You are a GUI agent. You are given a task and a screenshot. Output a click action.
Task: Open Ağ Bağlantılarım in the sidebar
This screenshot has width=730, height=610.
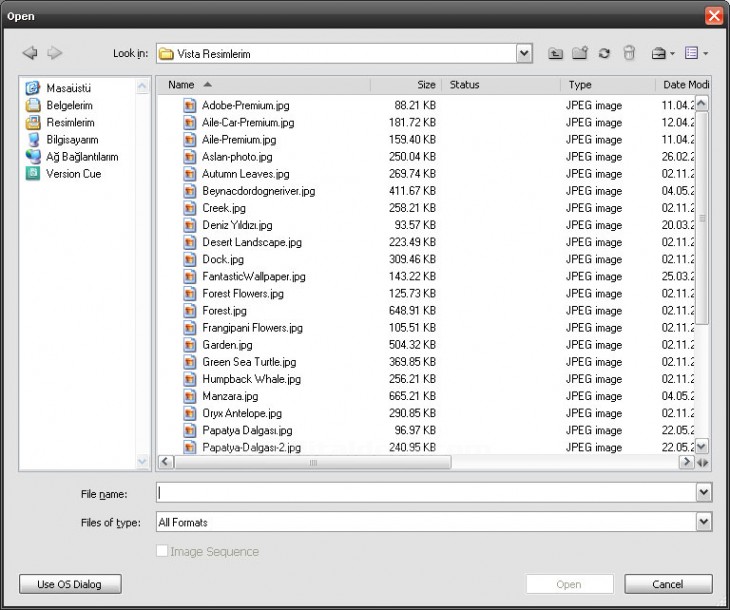(82, 157)
